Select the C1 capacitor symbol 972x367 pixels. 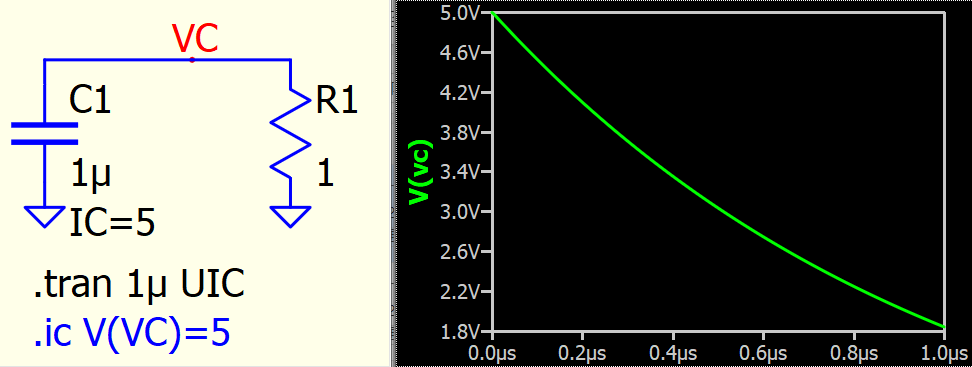[x=45, y=133]
